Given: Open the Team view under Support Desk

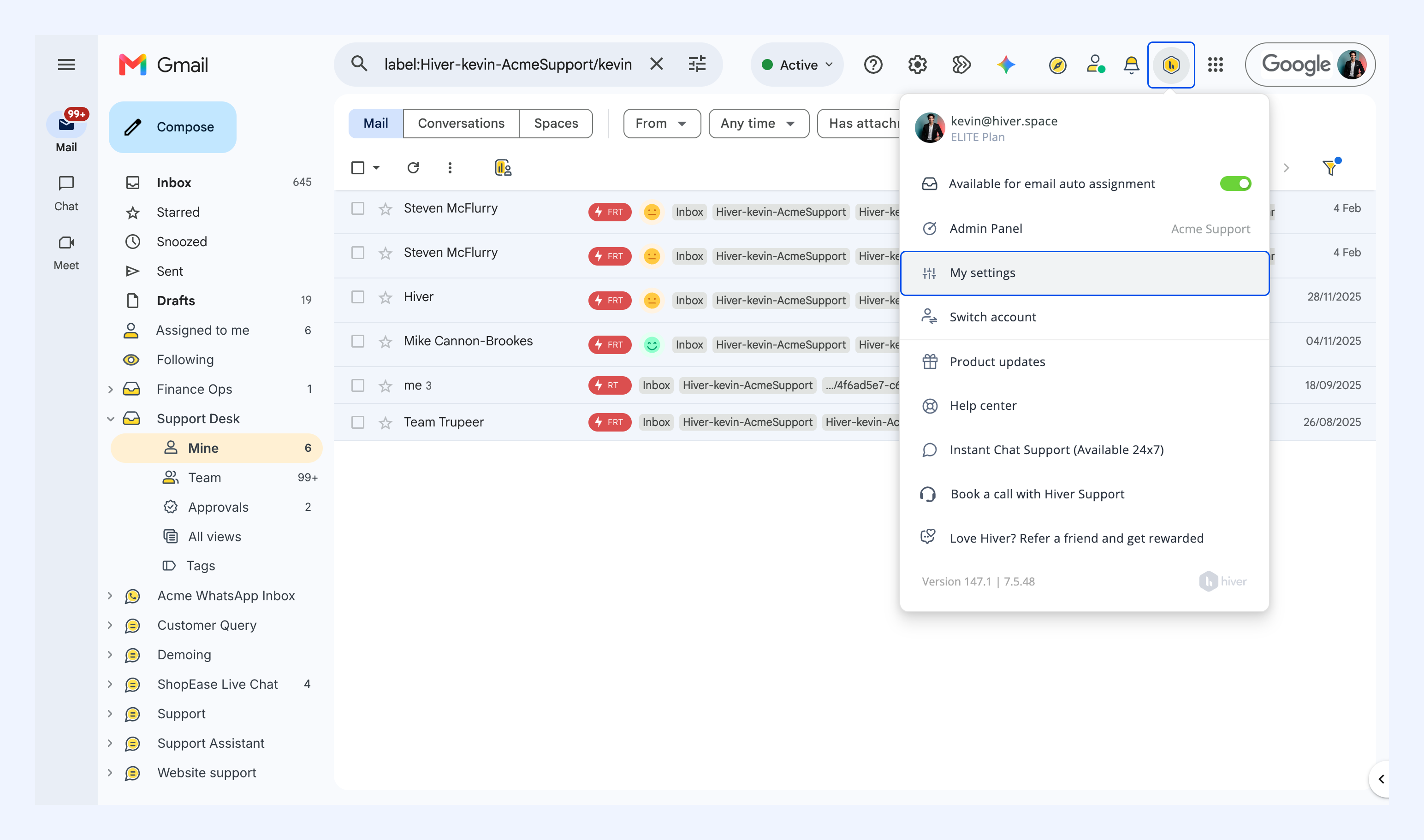Looking at the screenshot, I should pyautogui.click(x=216, y=478).
